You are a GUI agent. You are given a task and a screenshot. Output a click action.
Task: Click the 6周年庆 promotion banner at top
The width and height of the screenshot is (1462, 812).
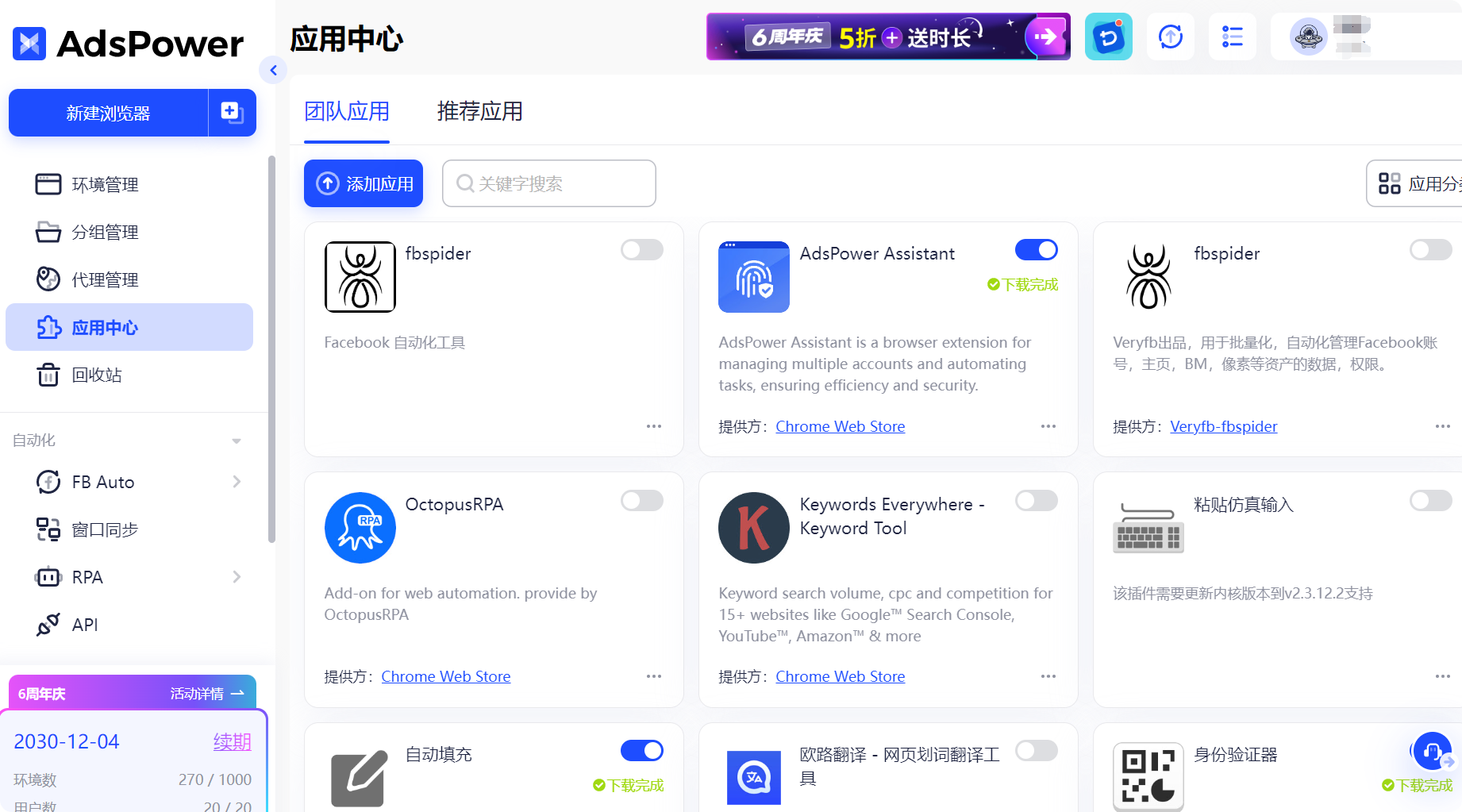888,37
